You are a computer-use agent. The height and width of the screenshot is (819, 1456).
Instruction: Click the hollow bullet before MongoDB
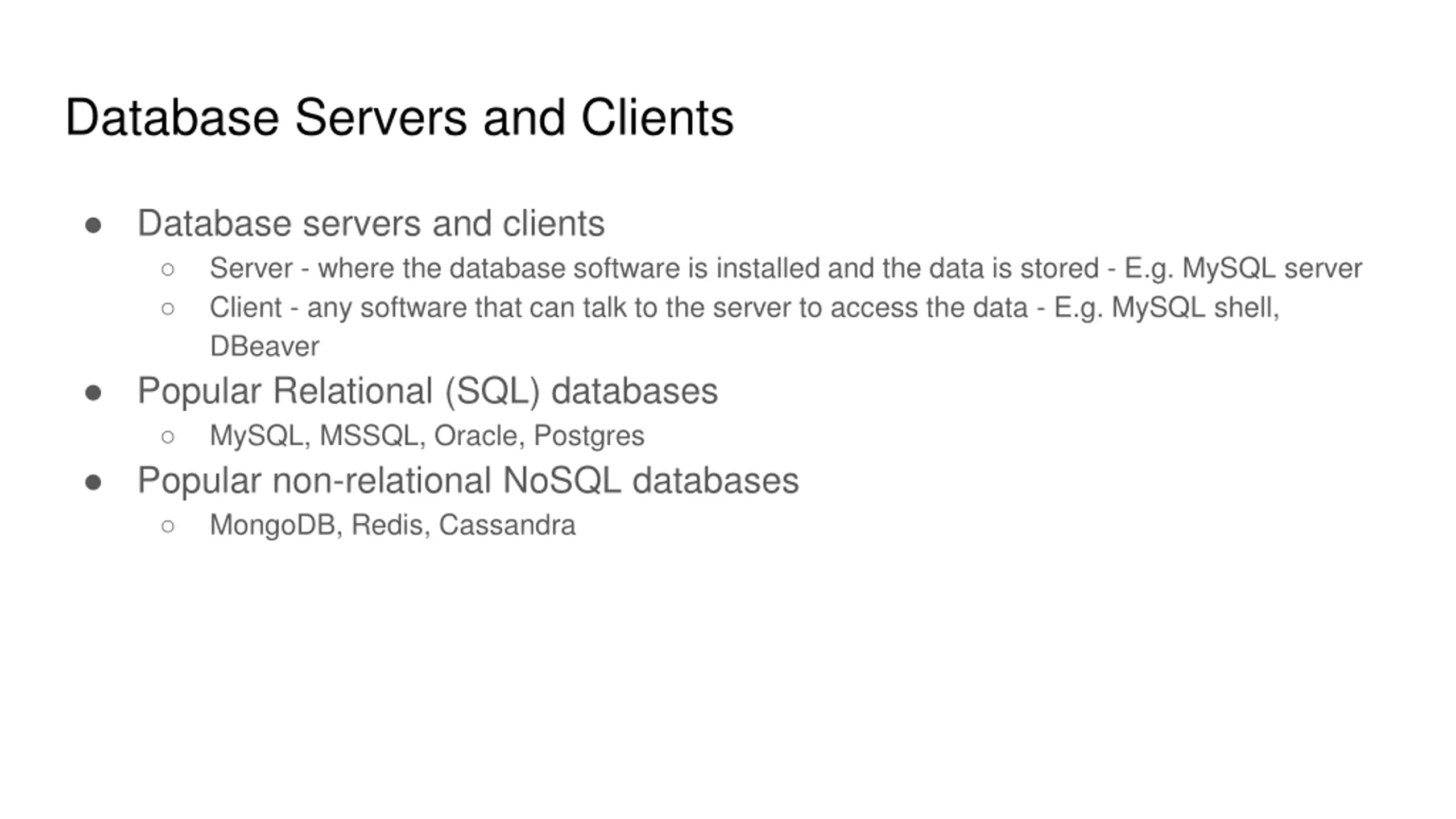point(168,526)
